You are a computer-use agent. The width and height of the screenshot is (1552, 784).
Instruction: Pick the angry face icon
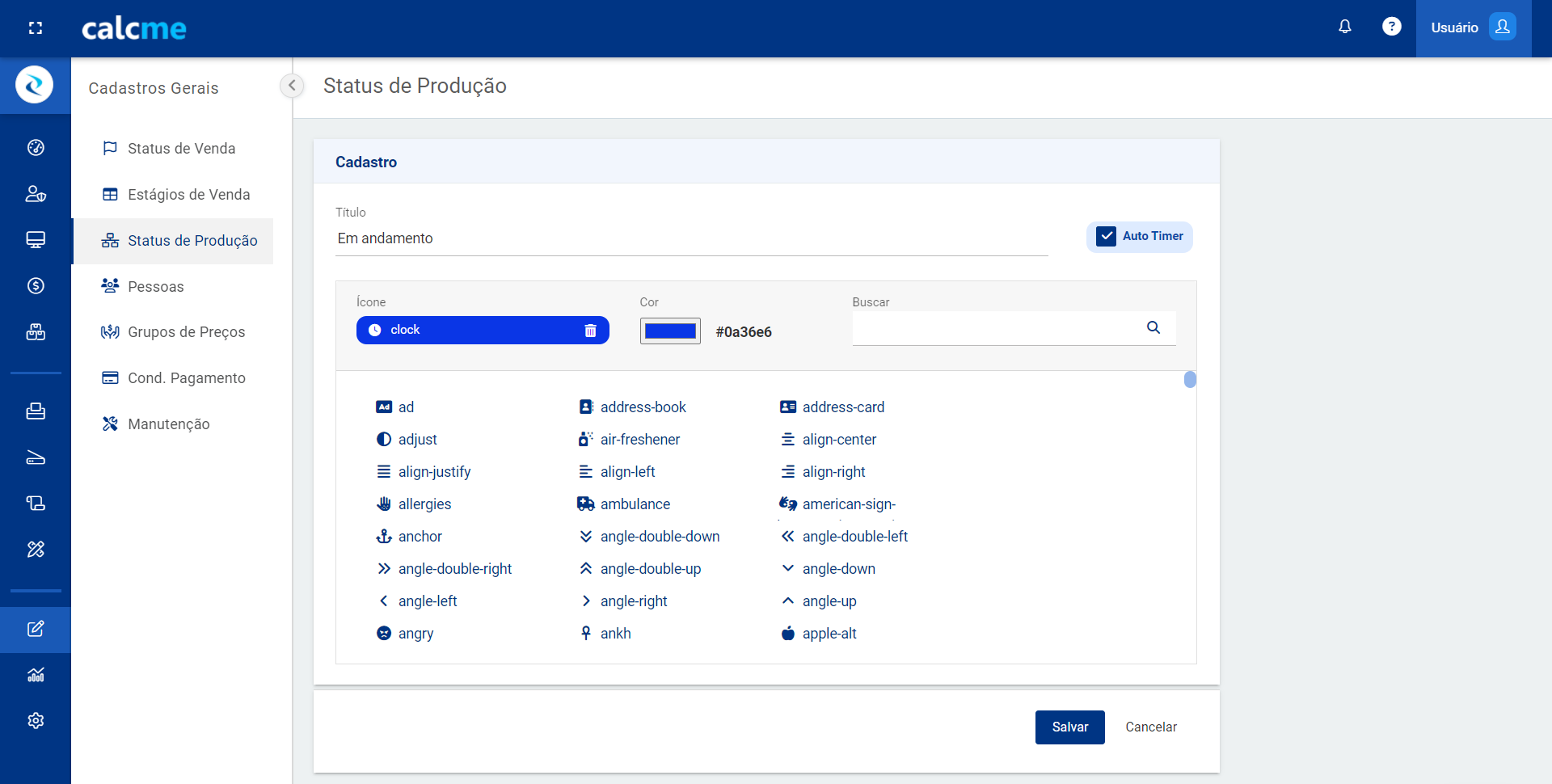click(x=415, y=634)
